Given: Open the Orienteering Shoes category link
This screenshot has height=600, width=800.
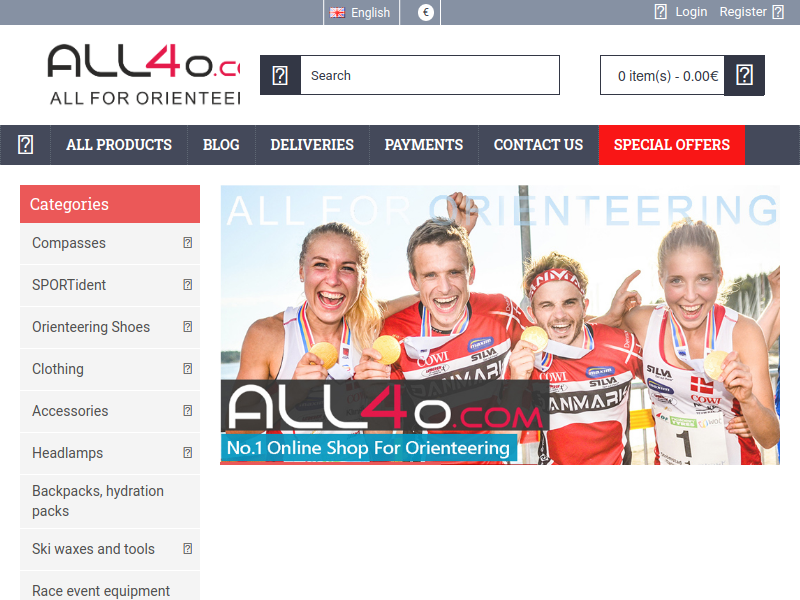Looking at the screenshot, I should tap(91, 327).
